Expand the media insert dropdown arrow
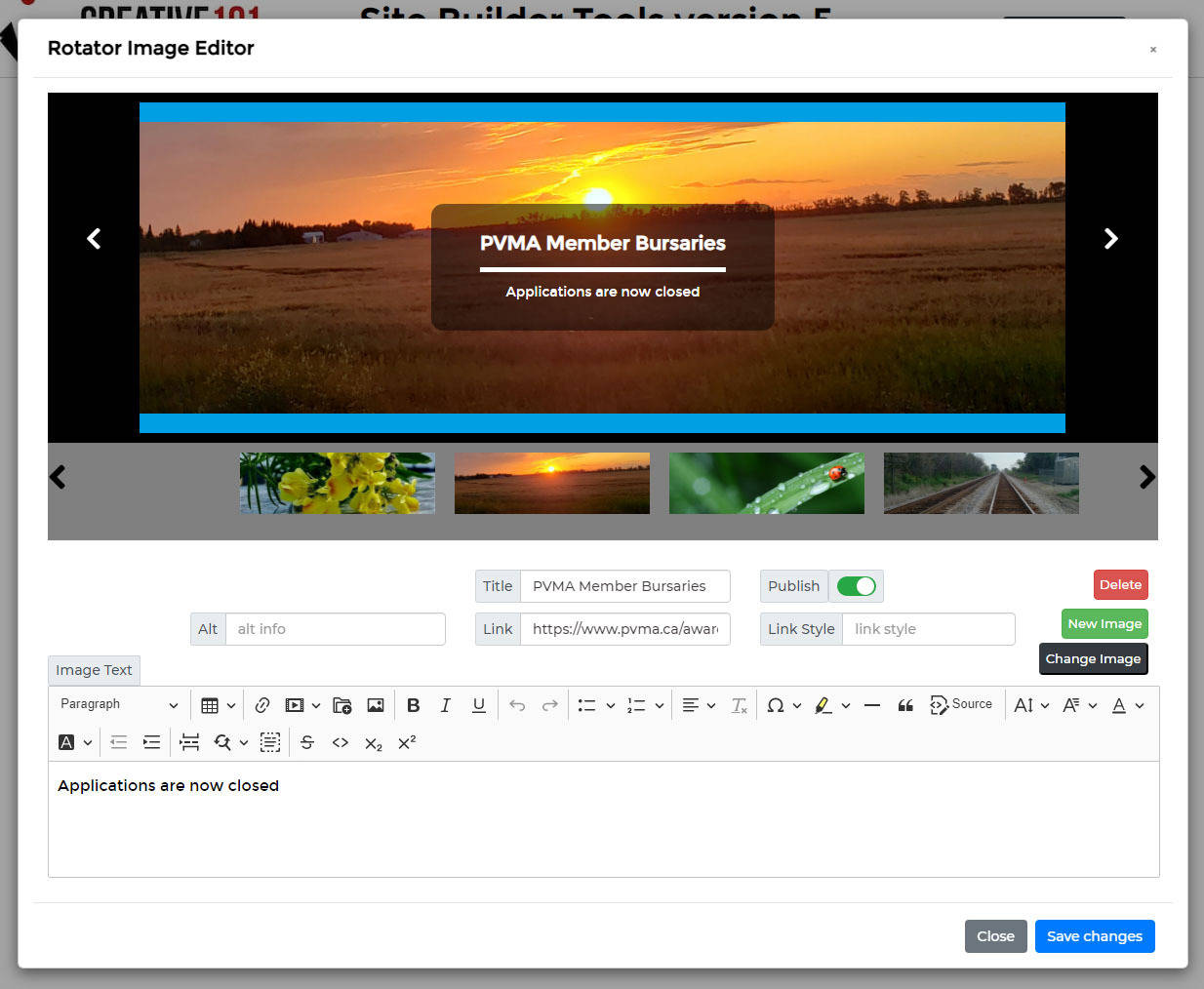1204x989 pixels. [x=316, y=705]
